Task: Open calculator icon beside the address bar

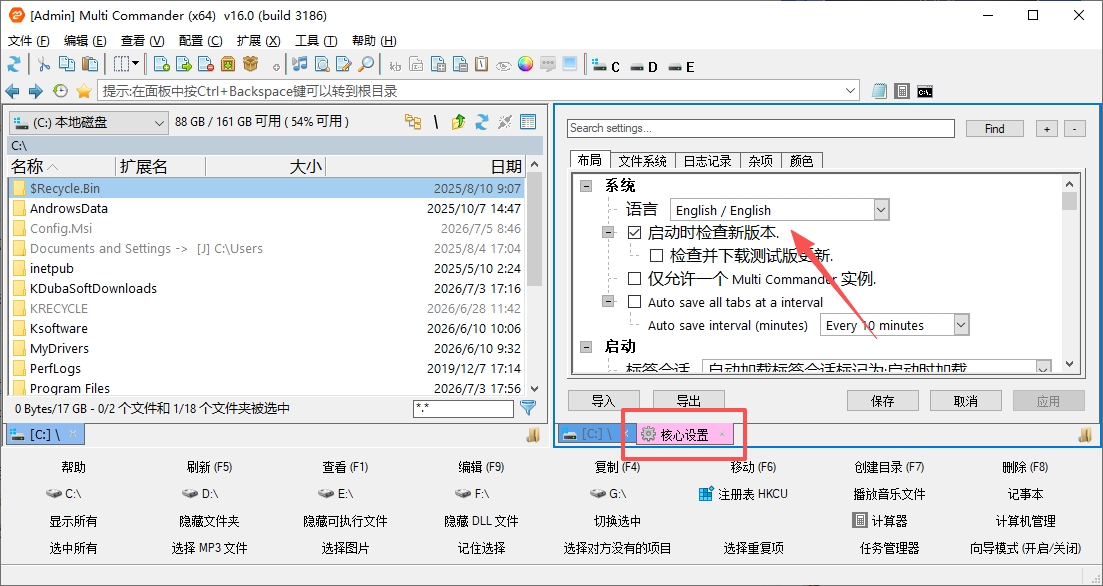Action: click(x=902, y=91)
